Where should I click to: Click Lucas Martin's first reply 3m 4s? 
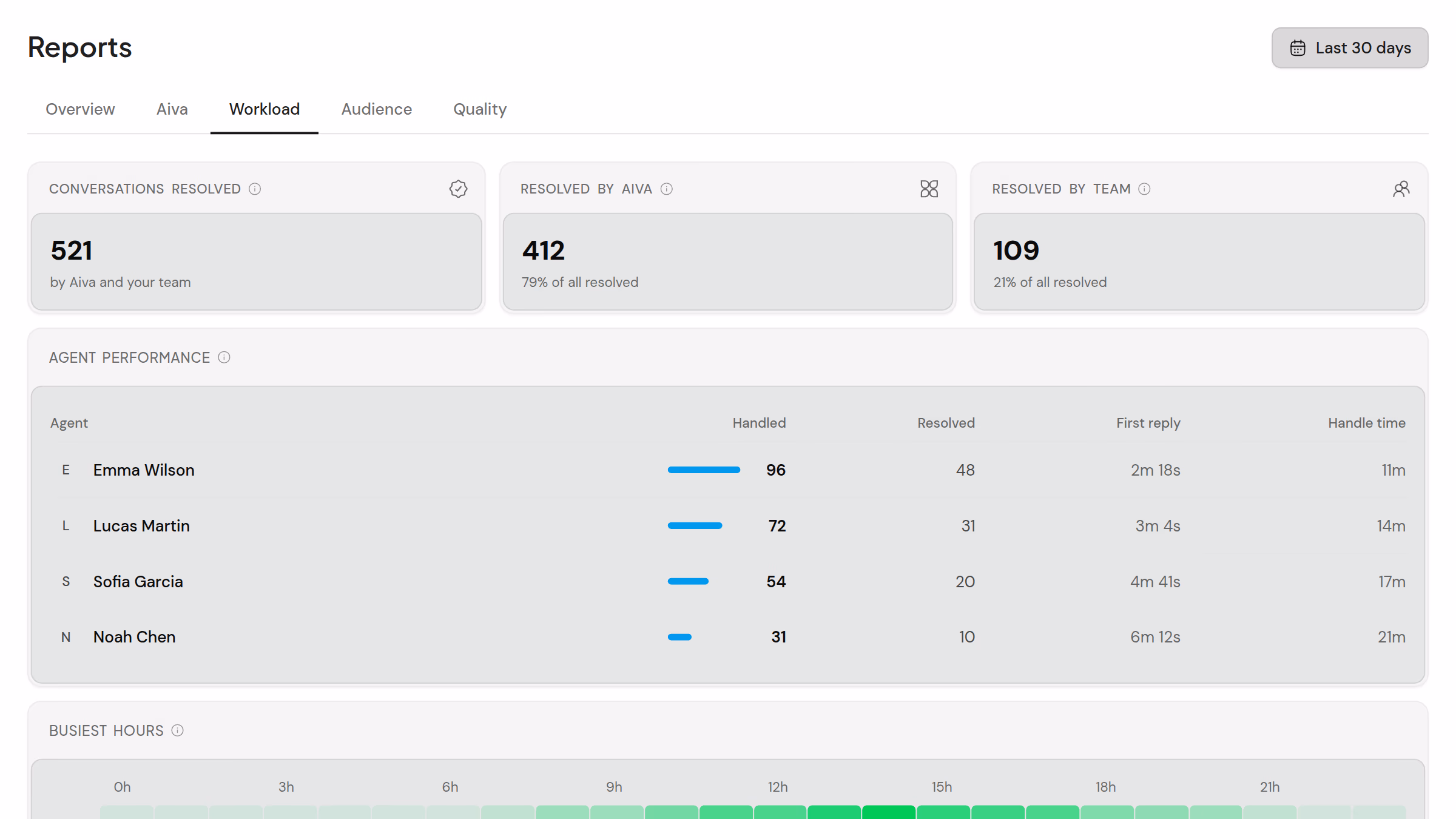pos(1158,526)
